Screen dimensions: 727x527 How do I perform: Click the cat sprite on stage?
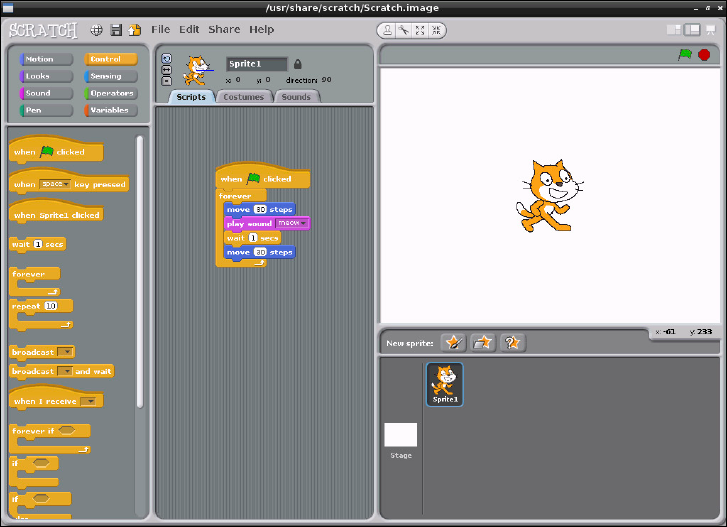tap(549, 195)
